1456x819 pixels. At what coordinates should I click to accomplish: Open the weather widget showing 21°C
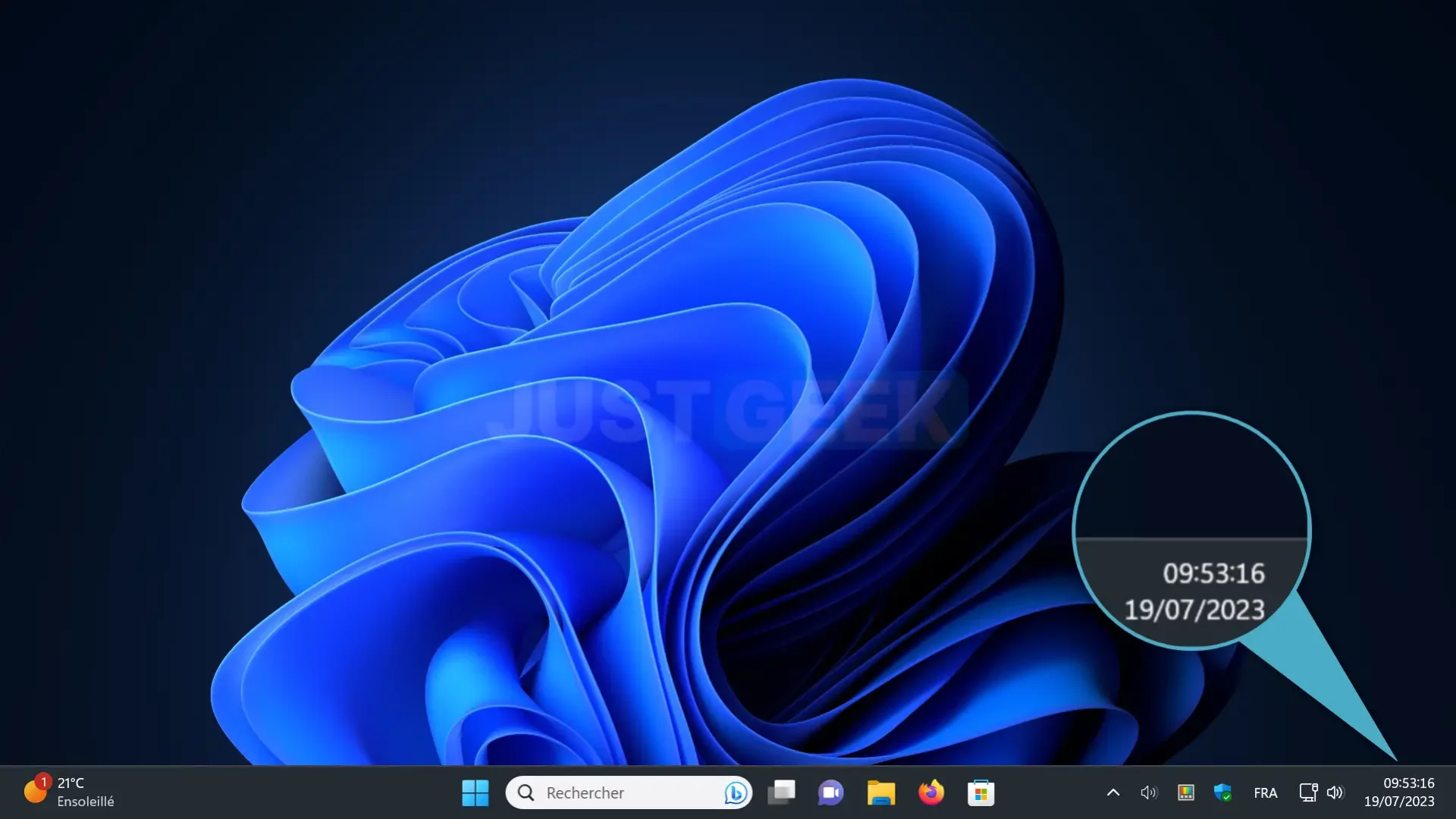[69, 792]
